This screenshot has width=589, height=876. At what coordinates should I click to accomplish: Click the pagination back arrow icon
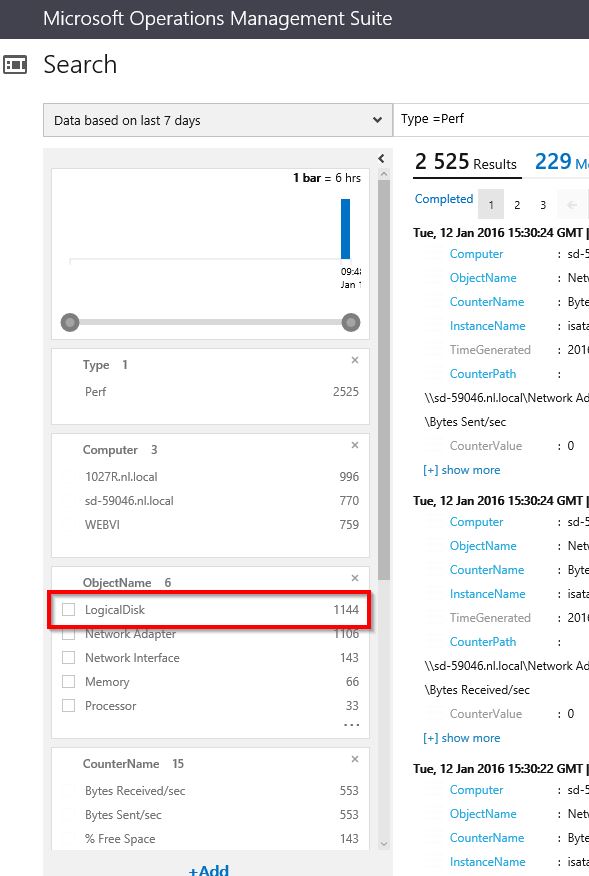pyautogui.click(x=571, y=203)
